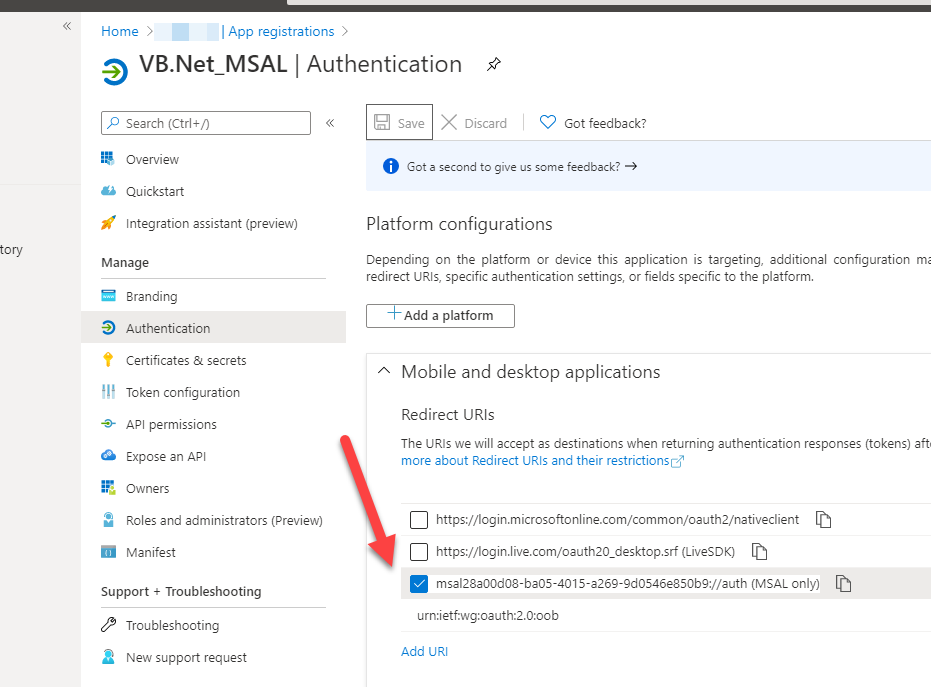The image size is (931, 687).
Task: Click the nativeclient URL text
Action: pos(618,520)
